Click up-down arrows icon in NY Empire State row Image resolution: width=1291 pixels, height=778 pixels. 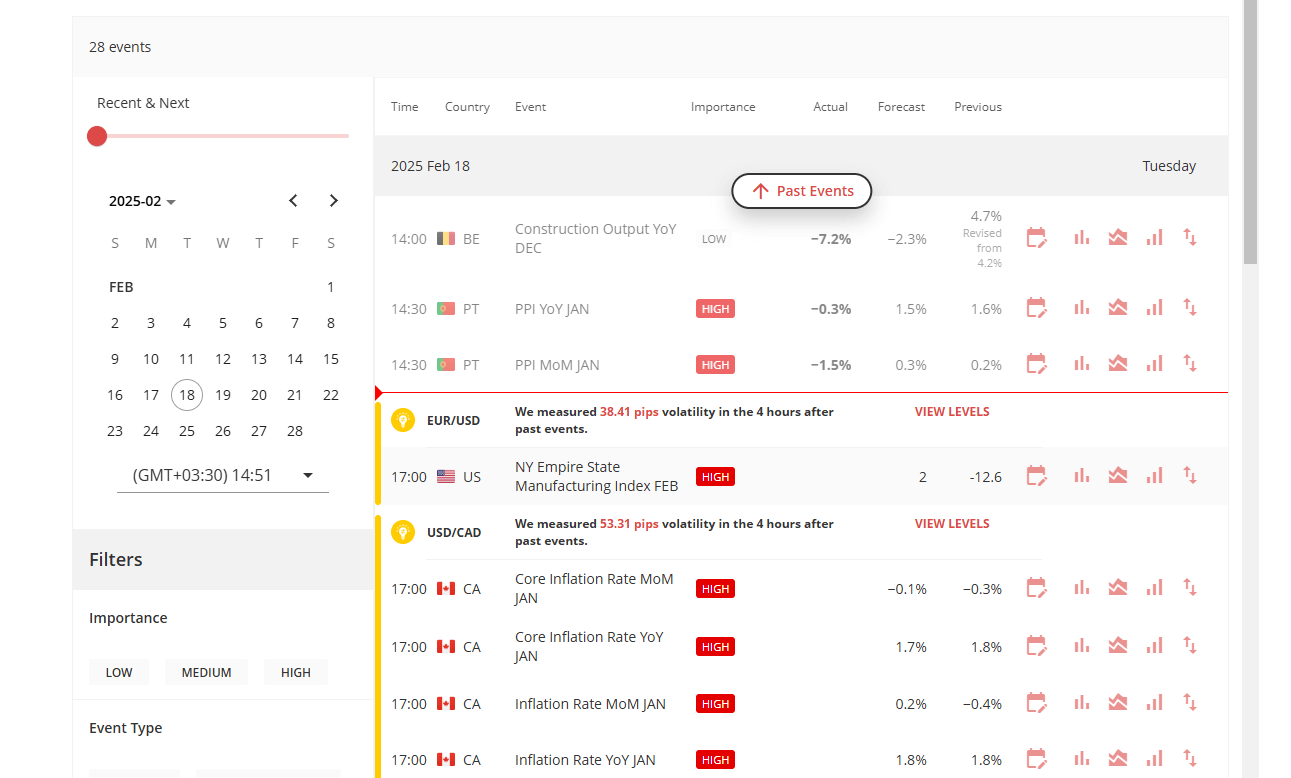[x=1190, y=476]
